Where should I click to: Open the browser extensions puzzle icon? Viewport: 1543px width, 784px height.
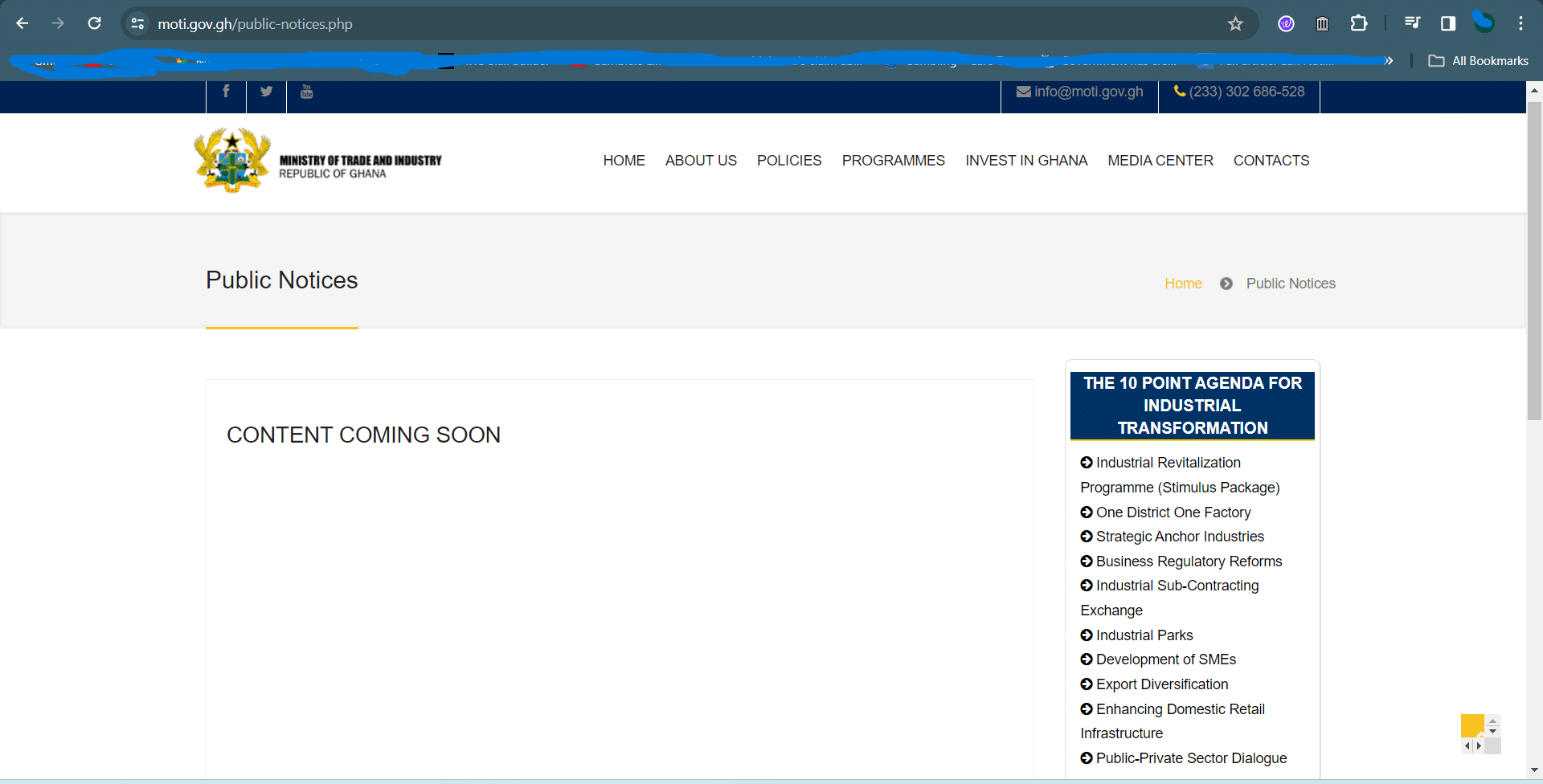point(1359,23)
